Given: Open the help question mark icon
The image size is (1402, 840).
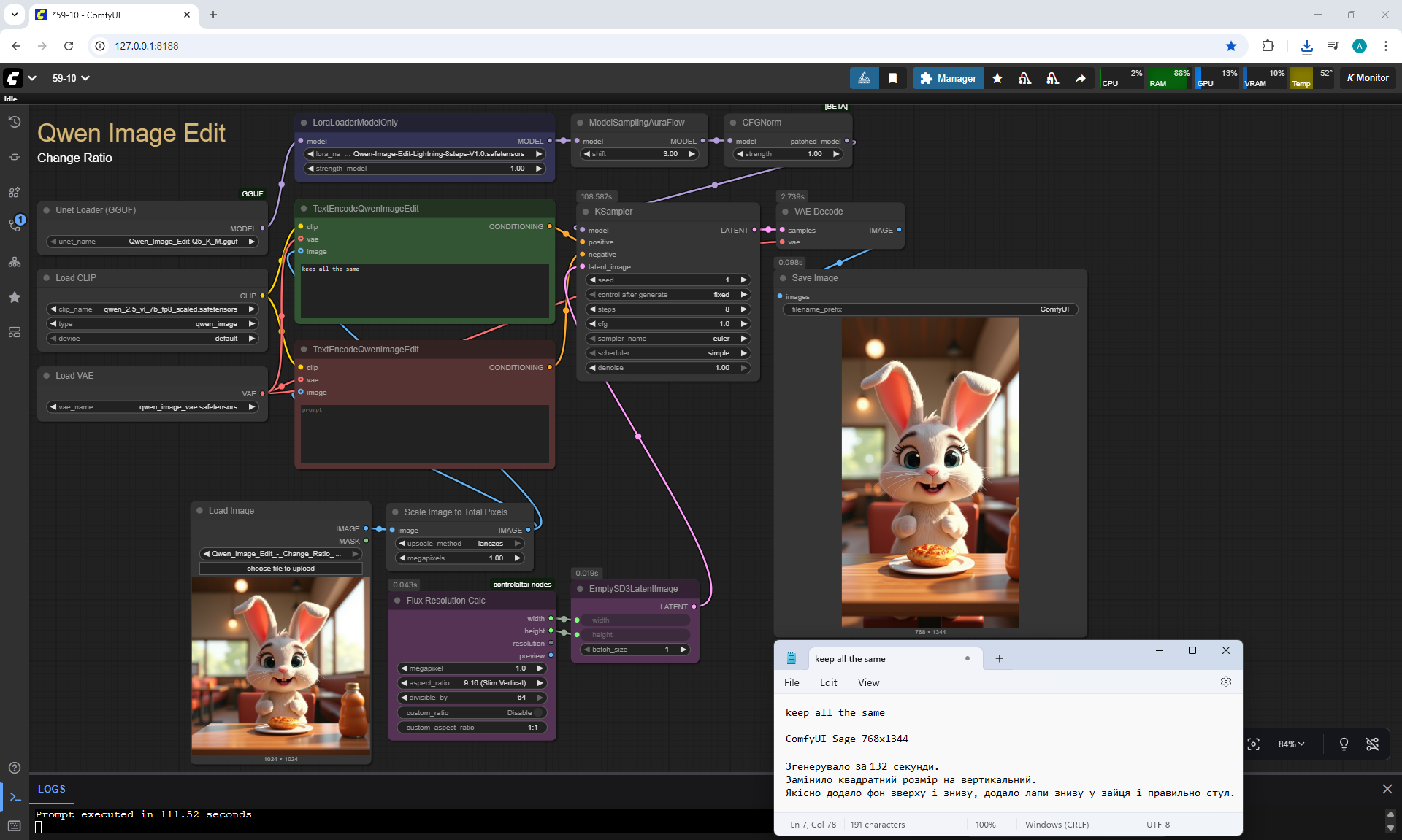Looking at the screenshot, I should pyautogui.click(x=14, y=768).
